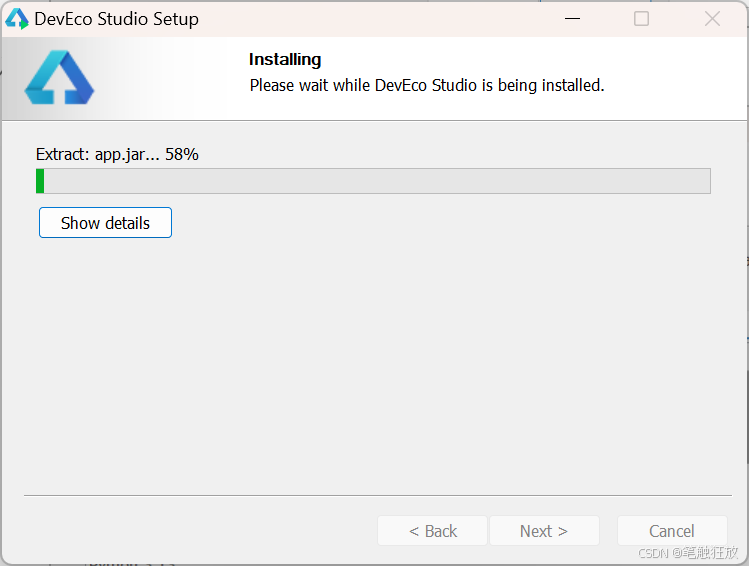The height and width of the screenshot is (566, 749).
Task: Click the CSDN watermark text at bottom right
Action: tap(688, 553)
